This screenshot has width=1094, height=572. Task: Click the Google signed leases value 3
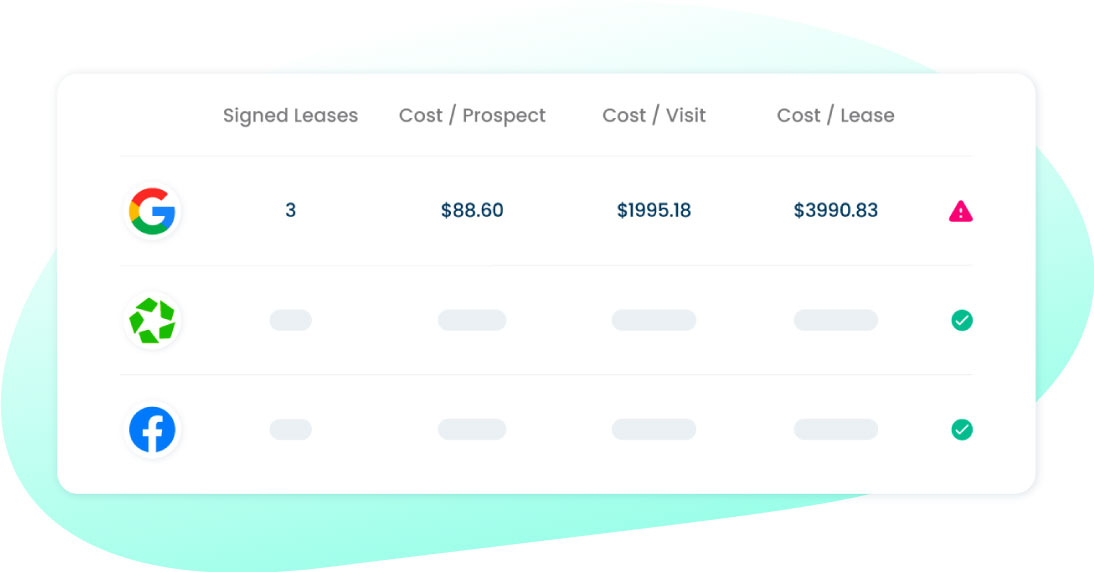point(291,210)
